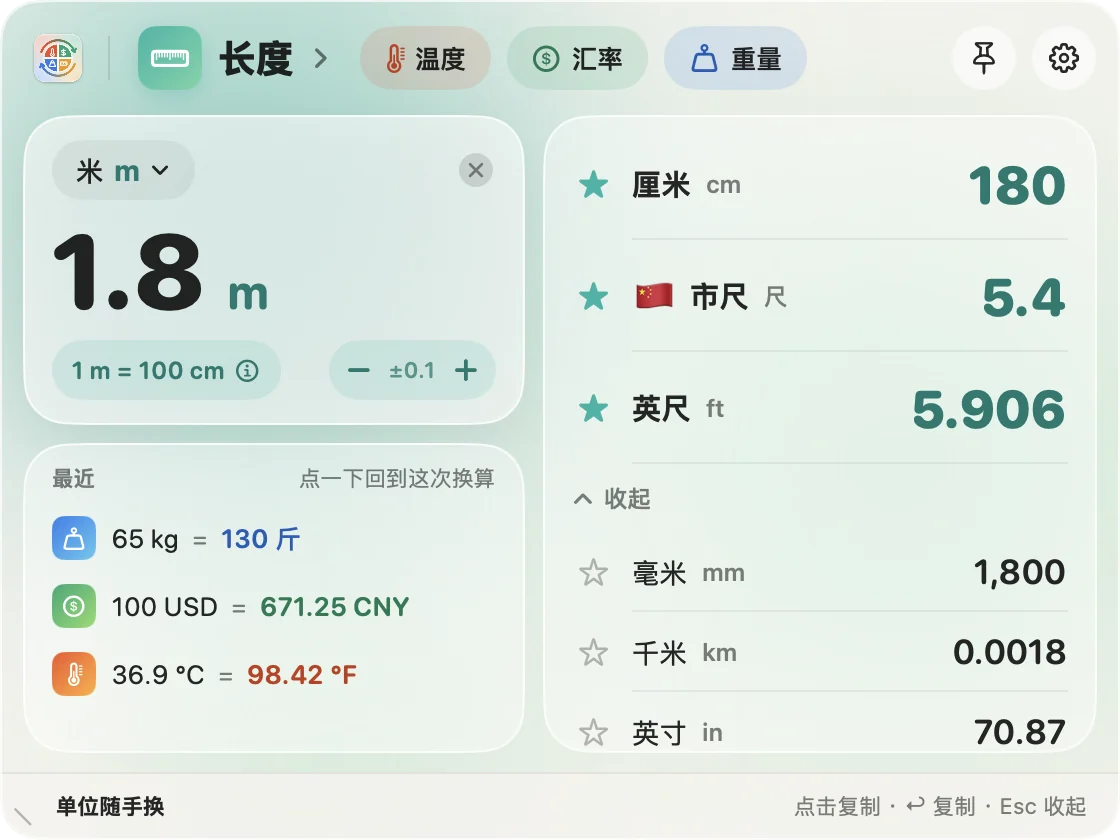This screenshot has width=1120, height=840.
Task: Favorite the 英寸 in star
Action: (594, 732)
